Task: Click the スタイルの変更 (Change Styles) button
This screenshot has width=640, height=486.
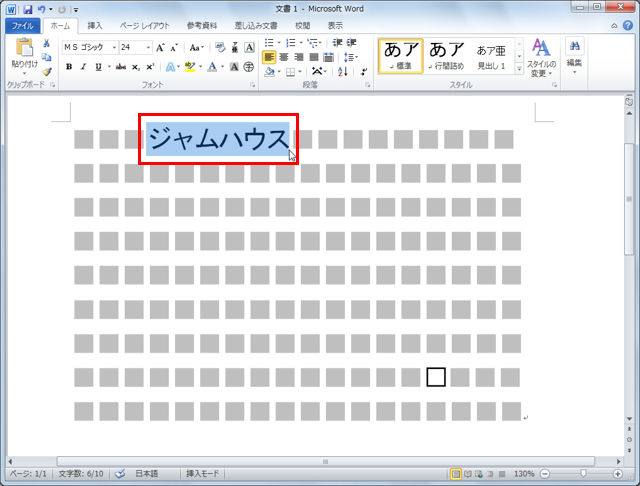Action: pyautogui.click(x=541, y=58)
